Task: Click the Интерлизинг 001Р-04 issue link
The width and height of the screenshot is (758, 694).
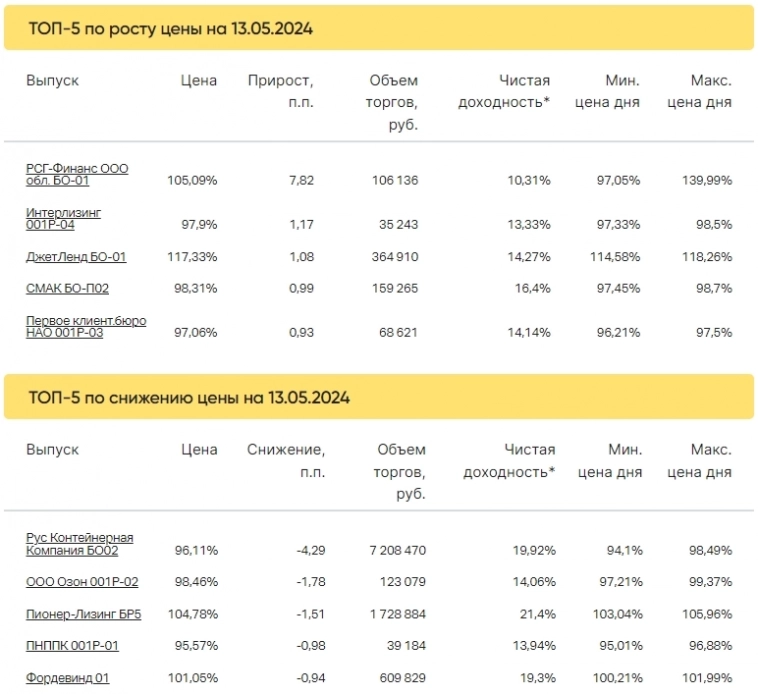Action: pos(63,218)
